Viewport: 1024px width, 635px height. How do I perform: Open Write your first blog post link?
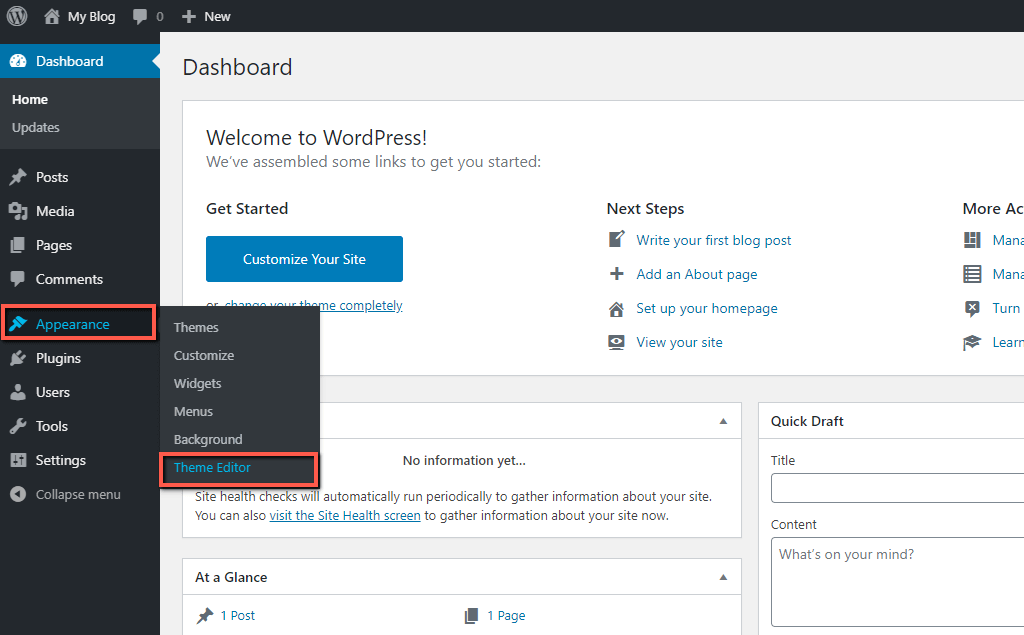tap(714, 240)
